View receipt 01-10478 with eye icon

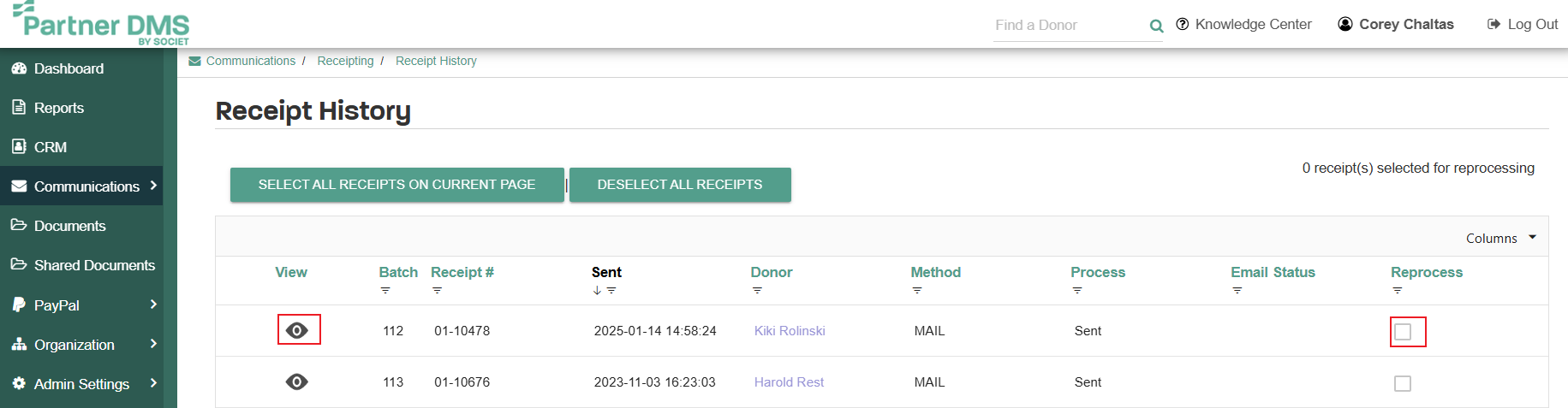click(x=297, y=330)
